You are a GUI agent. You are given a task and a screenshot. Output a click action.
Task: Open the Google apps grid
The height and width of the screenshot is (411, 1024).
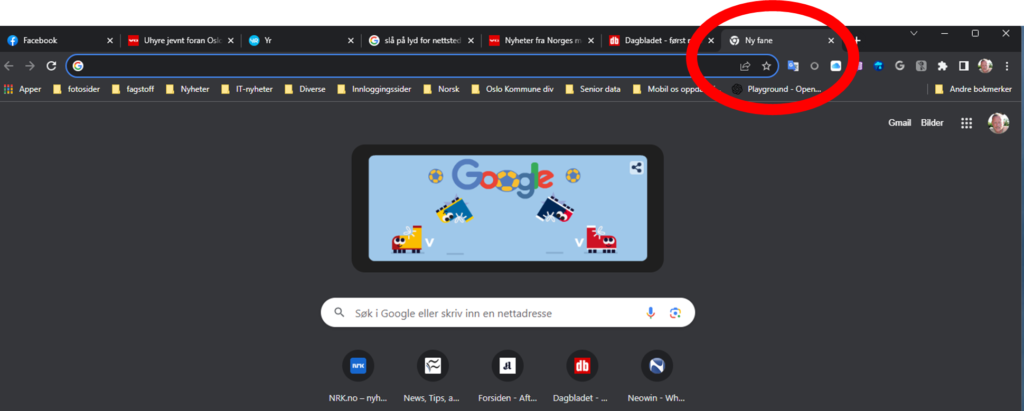click(x=967, y=123)
